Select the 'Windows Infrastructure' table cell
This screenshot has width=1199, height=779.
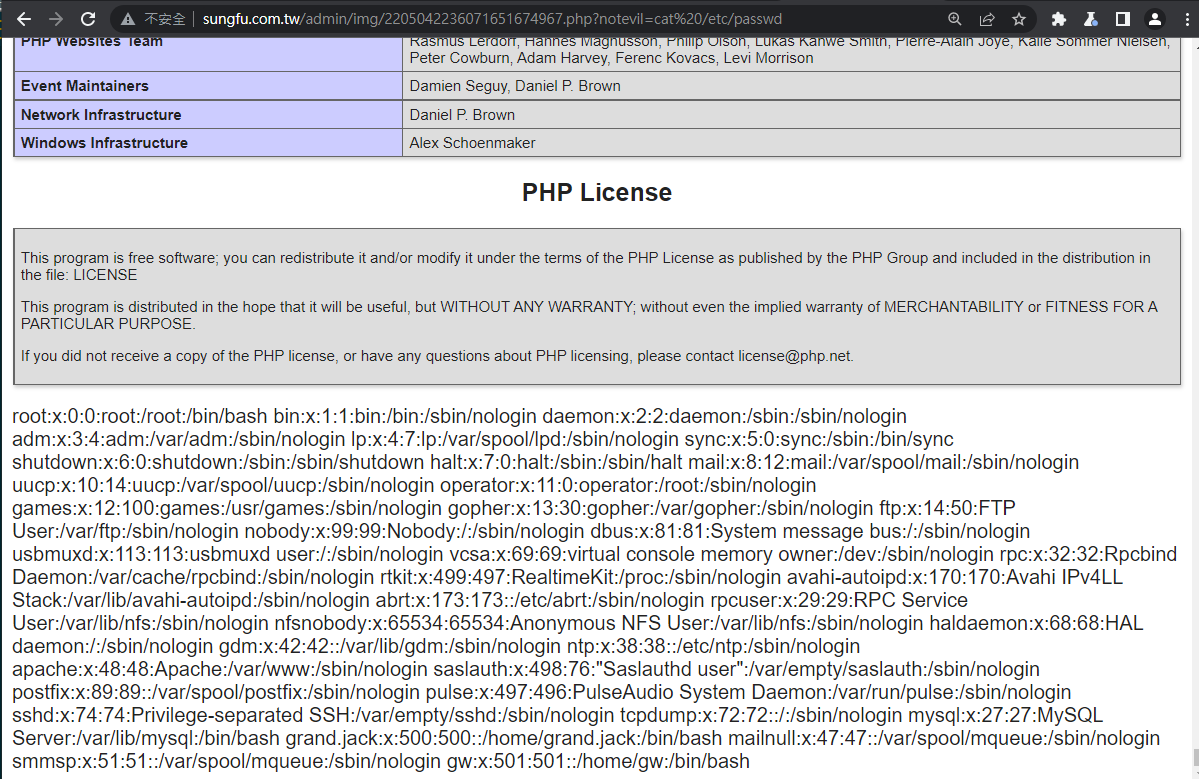(x=208, y=143)
